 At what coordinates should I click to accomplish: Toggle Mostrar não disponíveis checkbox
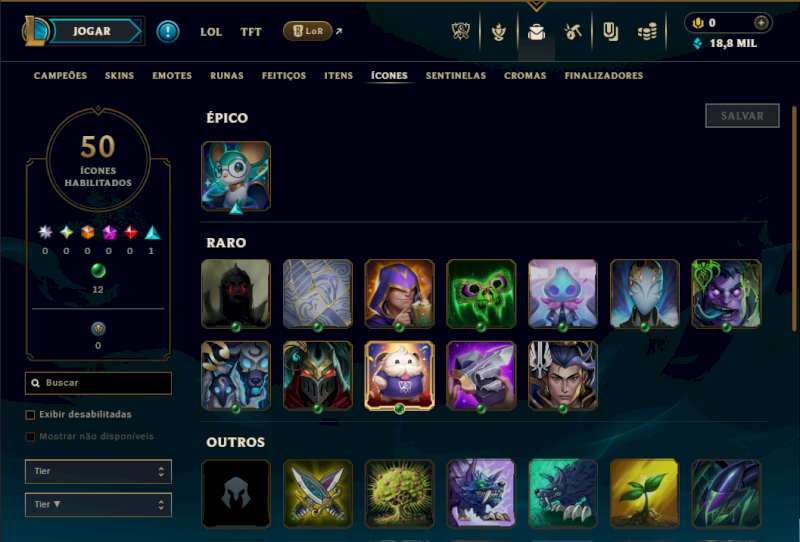[30, 437]
